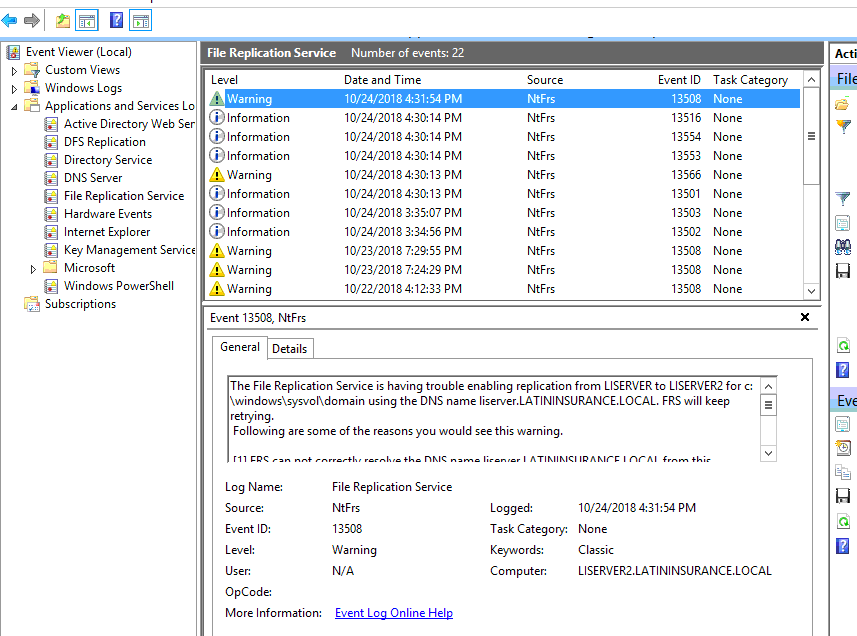
Task: Toggle the Action pane visibility in the toolbar
Action: pyautogui.click(x=139, y=19)
